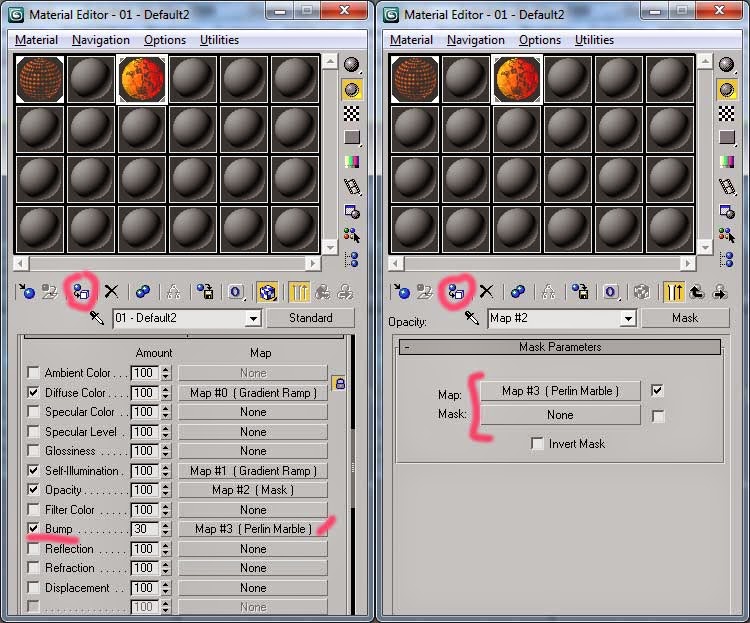The height and width of the screenshot is (623, 750).
Task: Toggle Show Map in Viewport in left editor
Action: pyautogui.click(x=267, y=291)
